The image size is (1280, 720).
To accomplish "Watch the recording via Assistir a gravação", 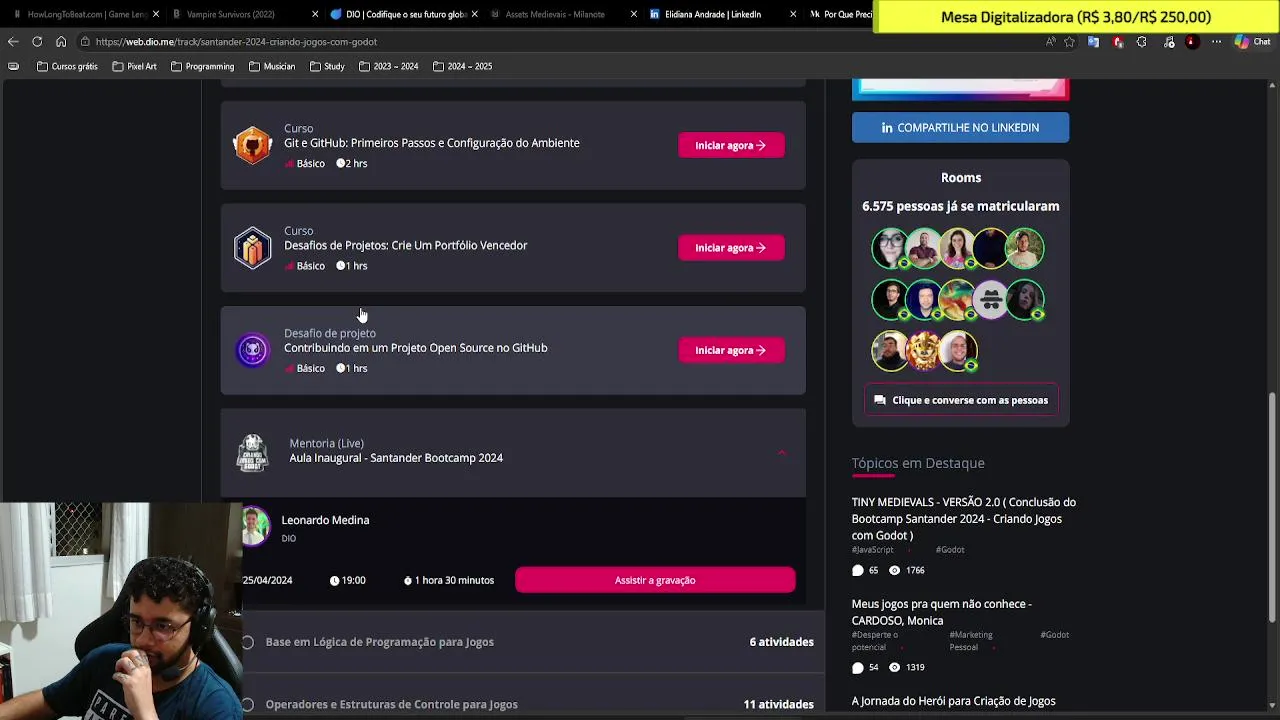I will click(655, 580).
